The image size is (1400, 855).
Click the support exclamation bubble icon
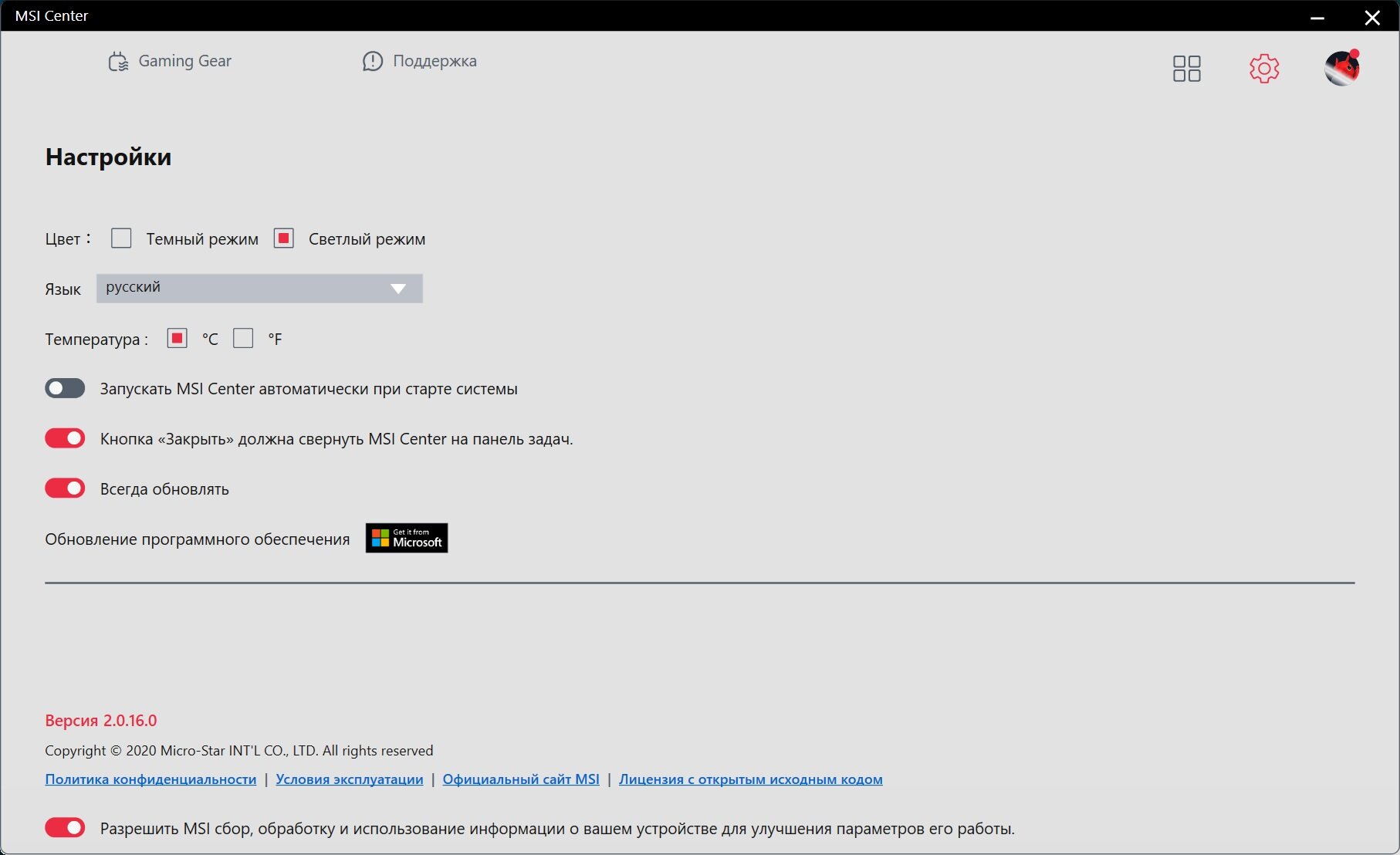click(x=372, y=62)
